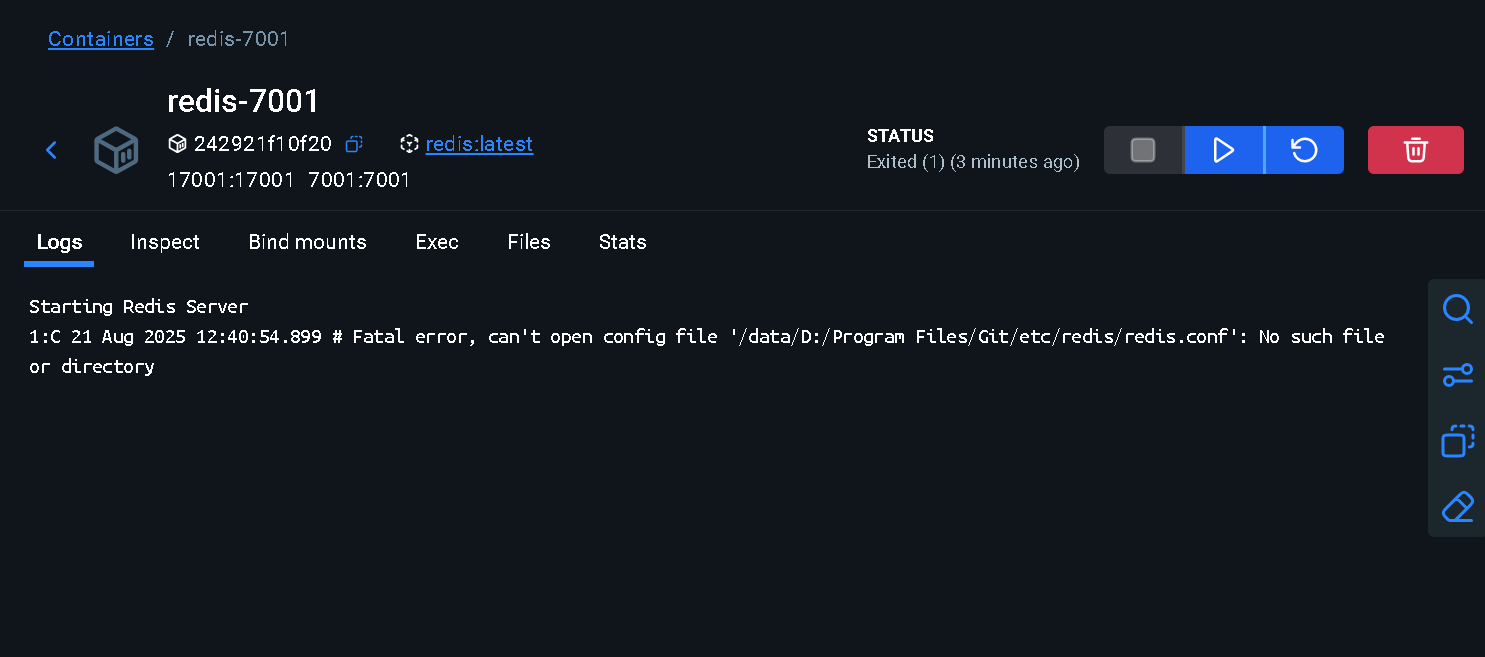1485x657 pixels.
Task: Delete the container using trash icon
Action: [x=1415, y=150]
